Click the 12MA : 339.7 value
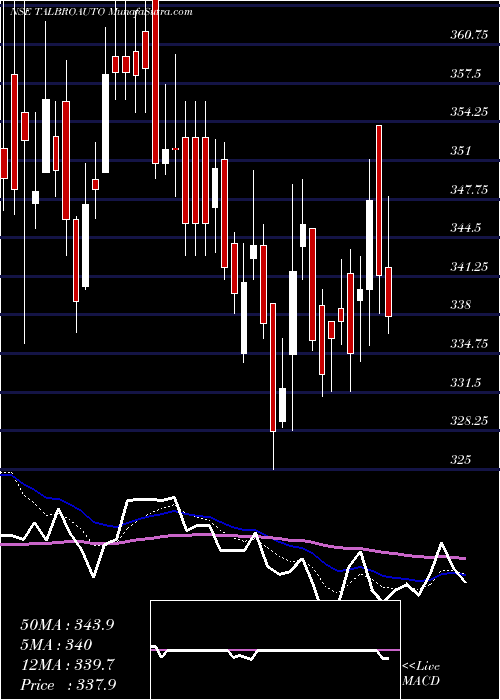 pos(68,665)
